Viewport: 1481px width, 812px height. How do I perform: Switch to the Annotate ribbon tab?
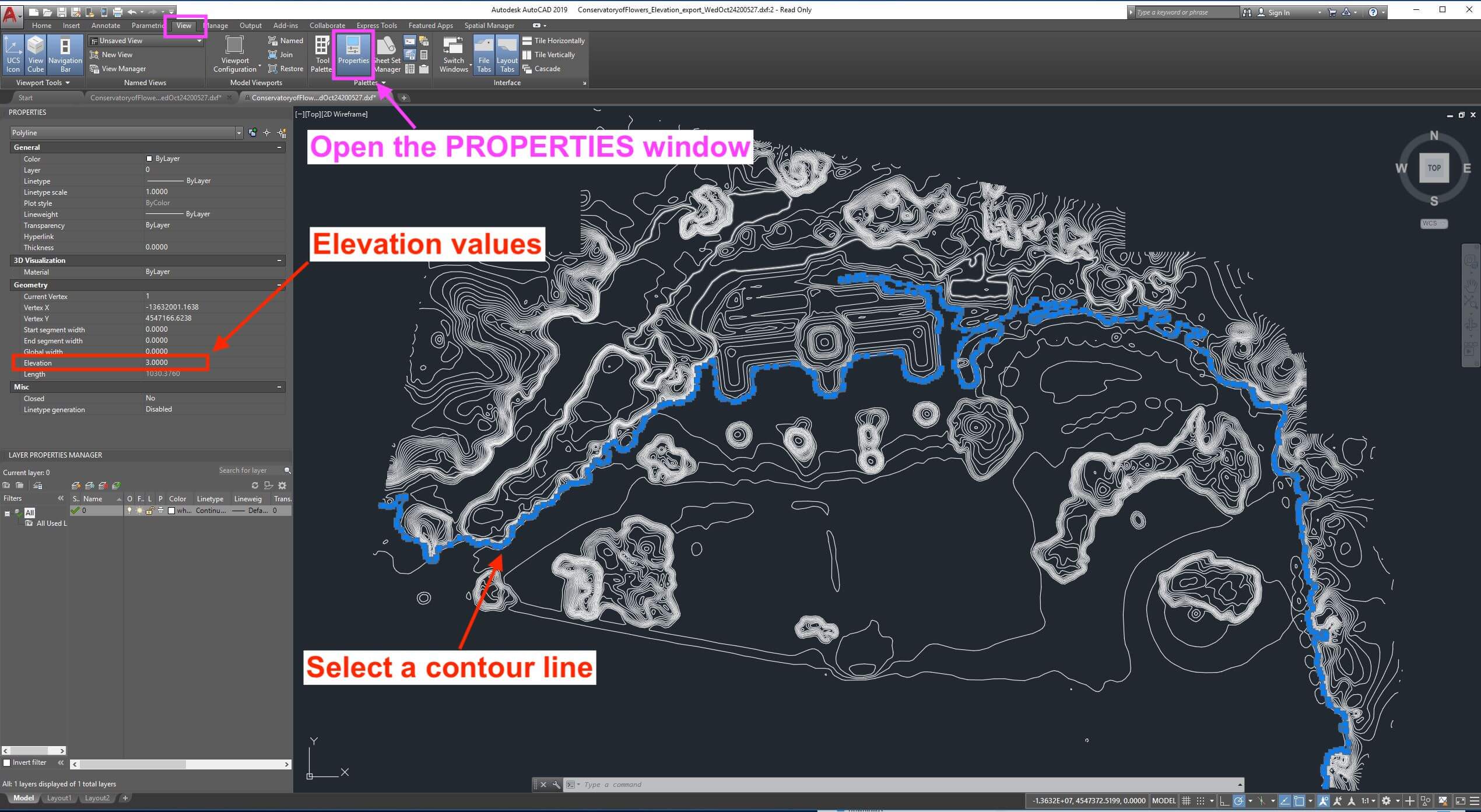click(x=106, y=25)
